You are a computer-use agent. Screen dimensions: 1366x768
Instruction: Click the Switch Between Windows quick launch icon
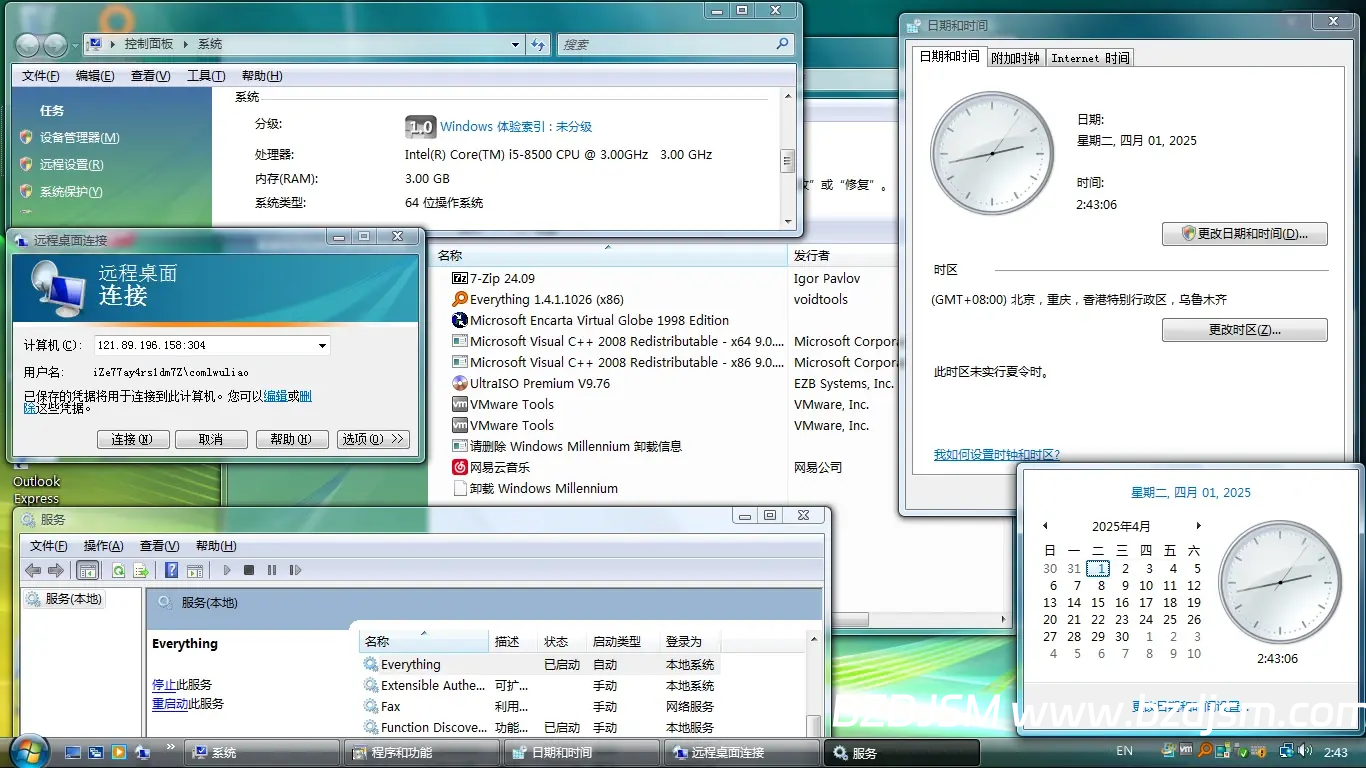pos(96,752)
